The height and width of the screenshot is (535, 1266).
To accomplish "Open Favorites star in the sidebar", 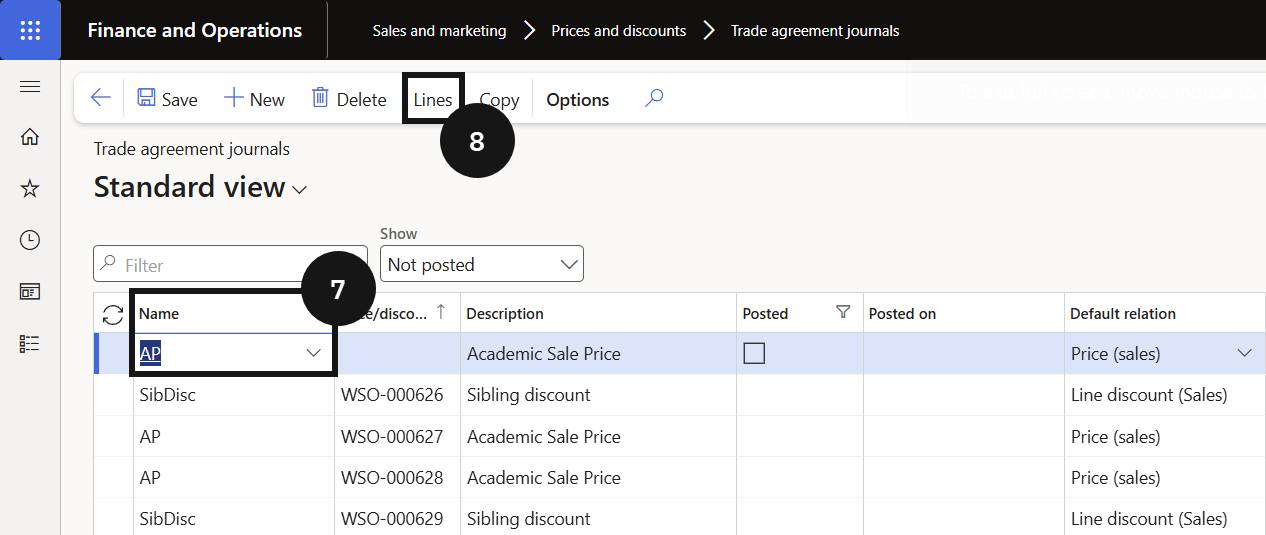I will tap(30, 188).
